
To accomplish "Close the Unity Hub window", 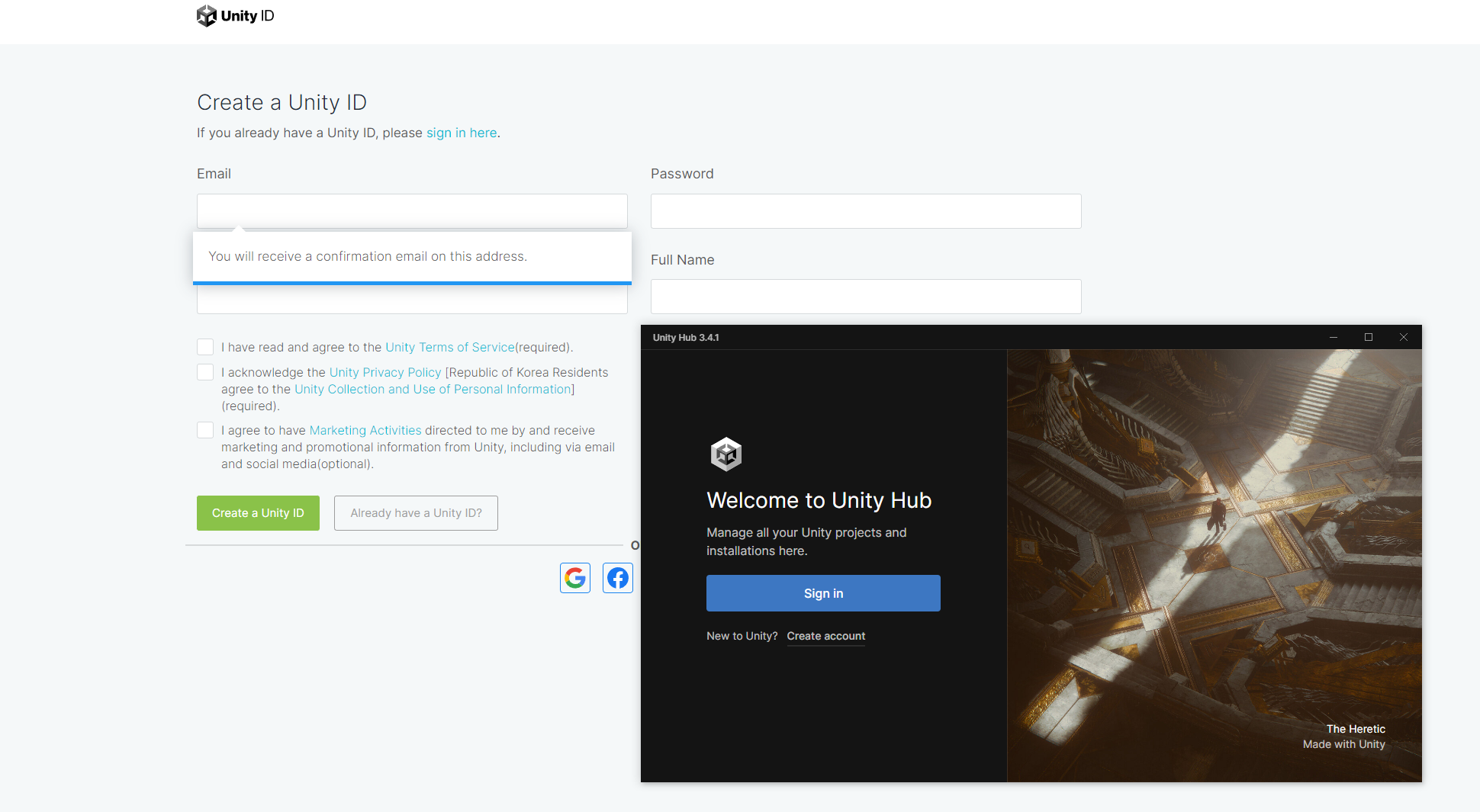I will (1404, 337).
